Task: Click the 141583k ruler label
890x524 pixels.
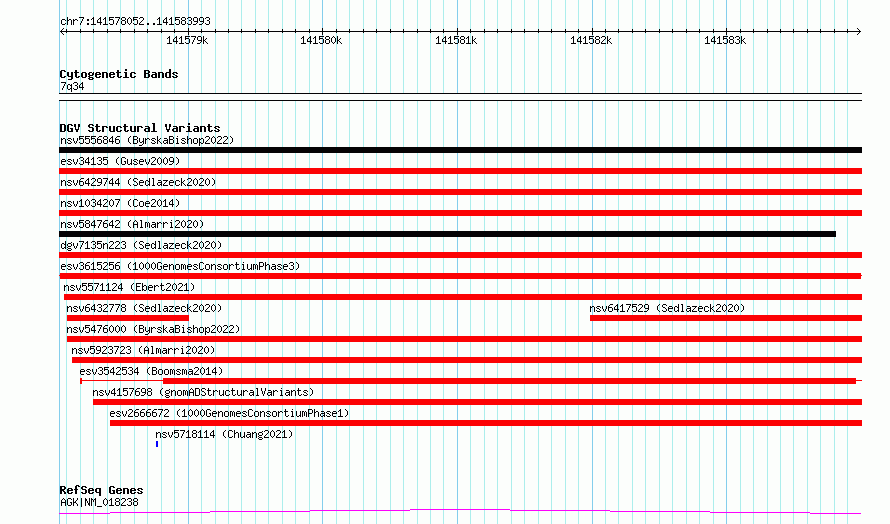Action: (x=725, y=40)
